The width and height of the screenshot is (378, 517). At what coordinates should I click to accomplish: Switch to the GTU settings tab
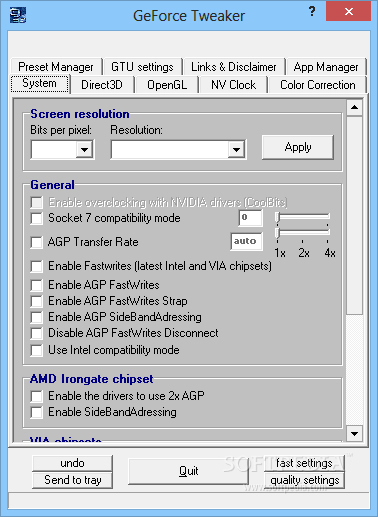142,67
